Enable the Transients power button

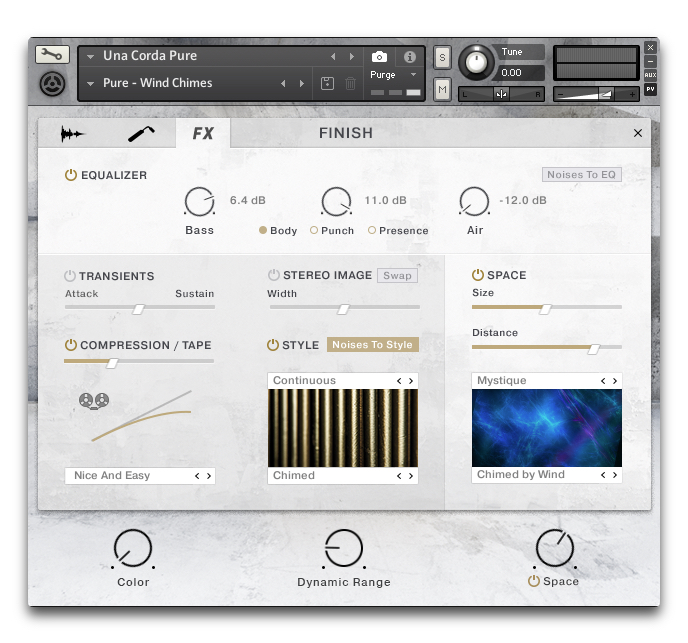(70, 276)
